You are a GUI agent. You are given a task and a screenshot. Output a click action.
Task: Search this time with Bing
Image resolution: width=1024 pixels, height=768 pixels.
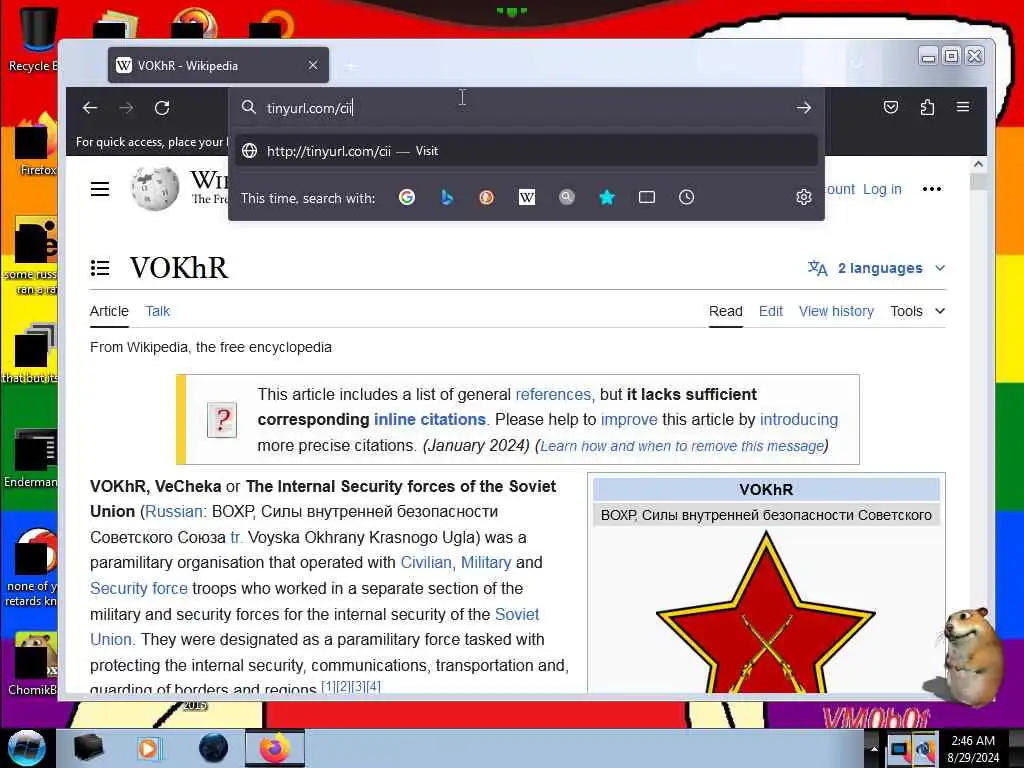(x=447, y=197)
